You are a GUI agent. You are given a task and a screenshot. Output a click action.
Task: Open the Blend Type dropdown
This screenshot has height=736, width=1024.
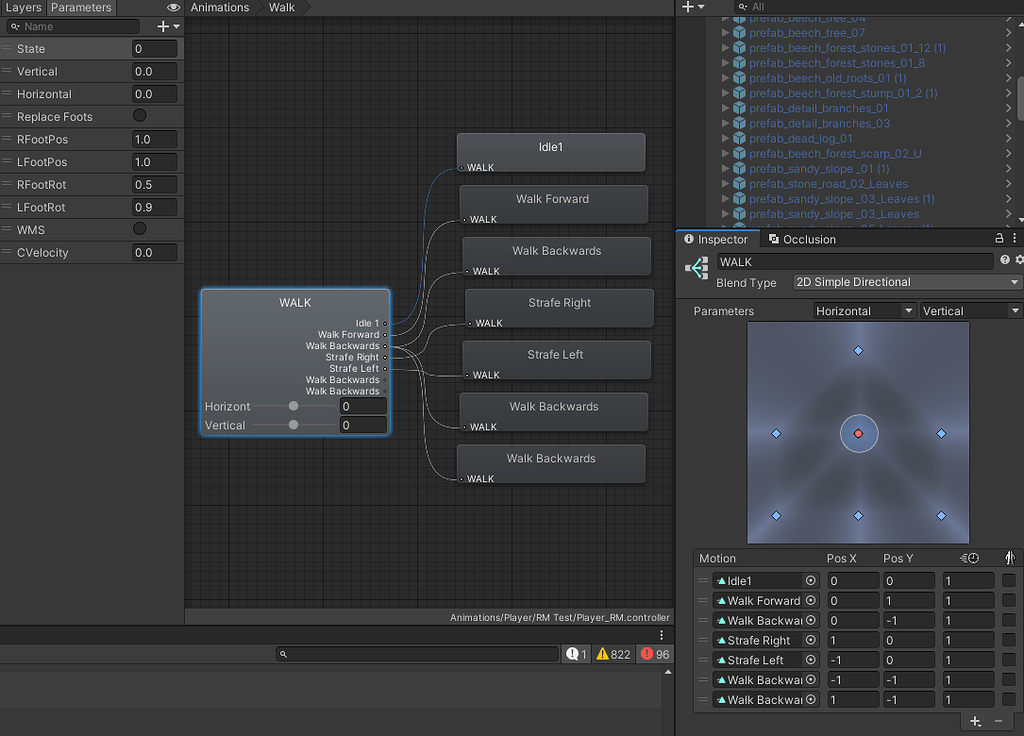[905, 282]
